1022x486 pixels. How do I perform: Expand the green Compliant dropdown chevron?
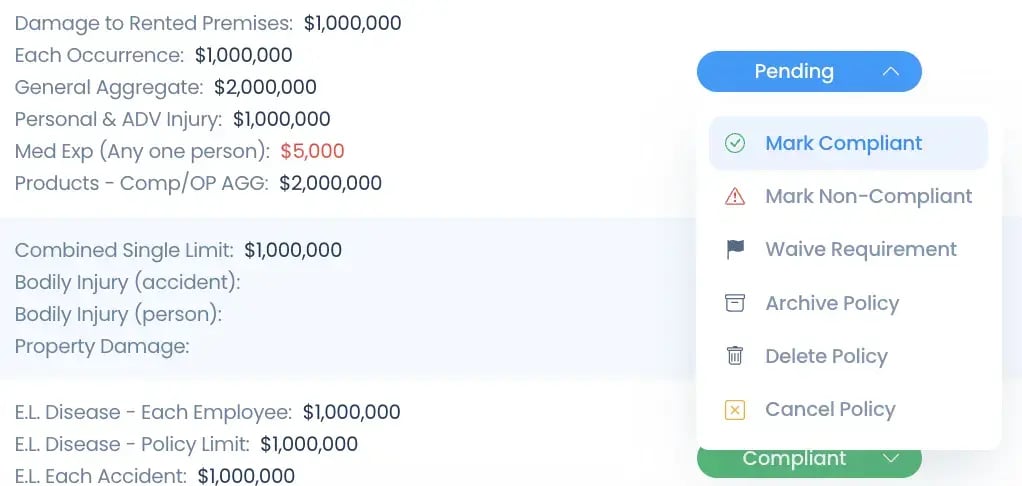pyautogui.click(x=891, y=458)
